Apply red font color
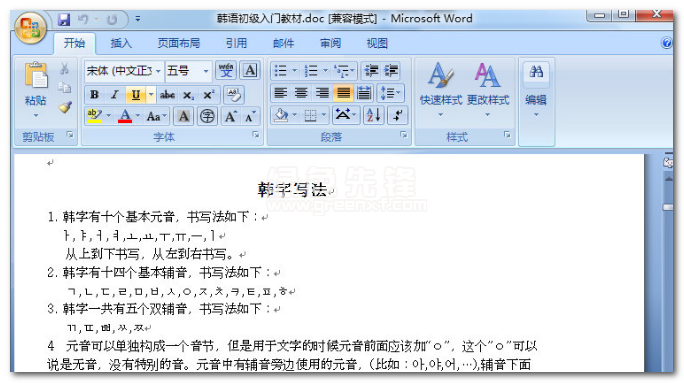 (125, 116)
